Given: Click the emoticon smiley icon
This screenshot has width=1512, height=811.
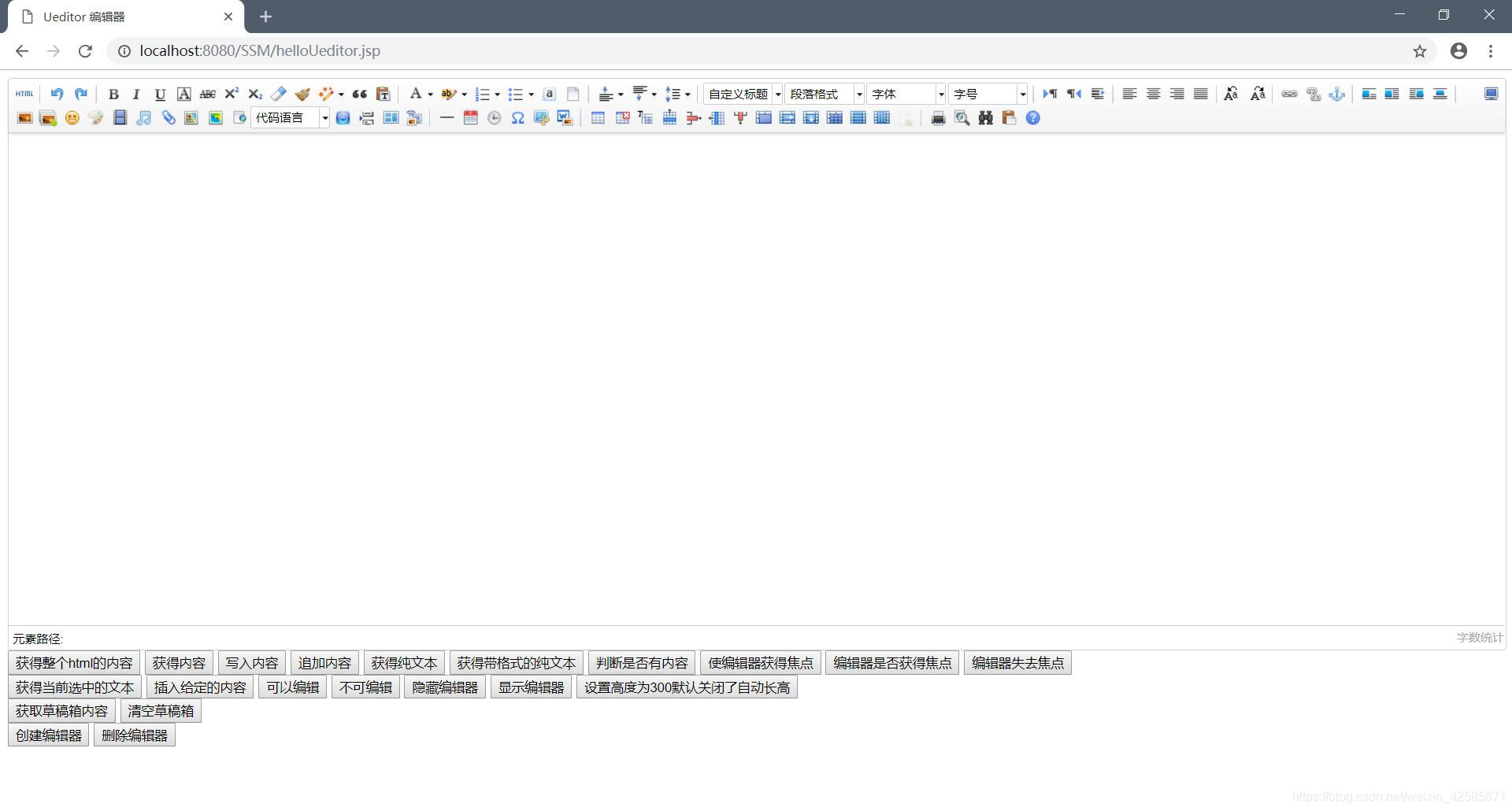Looking at the screenshot, I should (72, 118).
